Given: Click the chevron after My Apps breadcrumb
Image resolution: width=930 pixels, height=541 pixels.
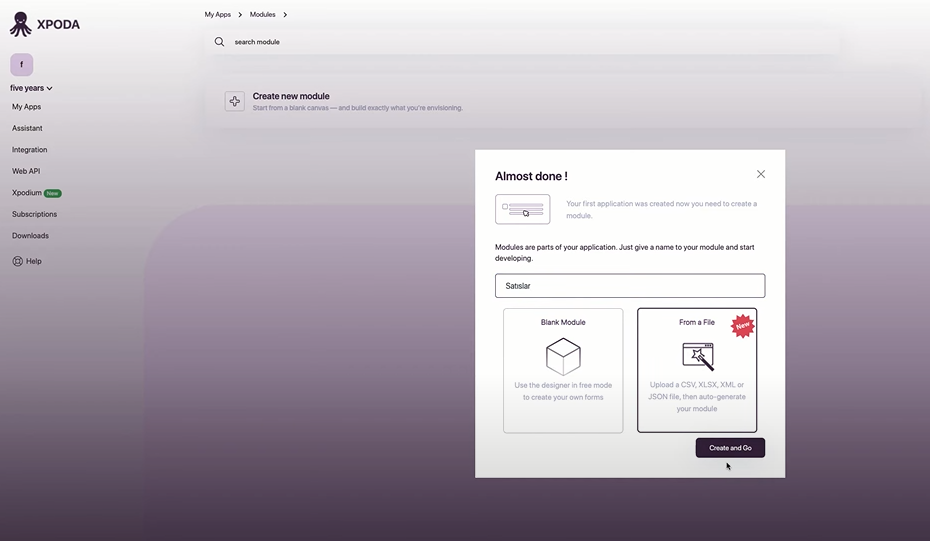Looking at the screenshot, I should pos(240,14).
